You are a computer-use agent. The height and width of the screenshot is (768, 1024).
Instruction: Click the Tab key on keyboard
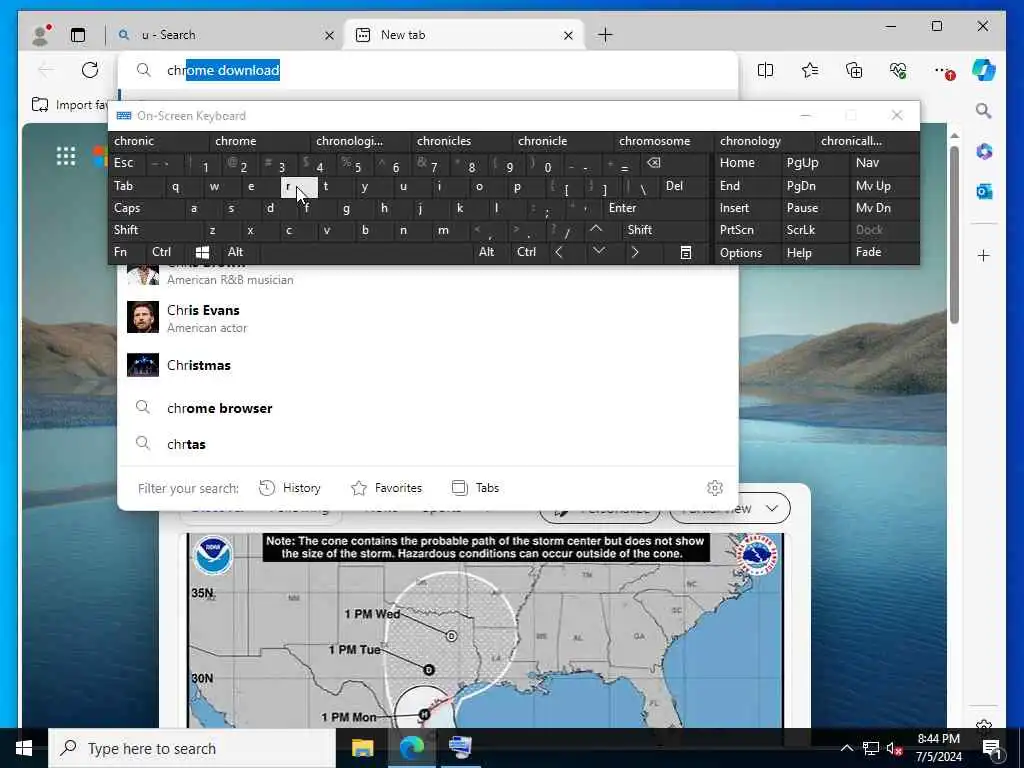click(x=134, y=186)
